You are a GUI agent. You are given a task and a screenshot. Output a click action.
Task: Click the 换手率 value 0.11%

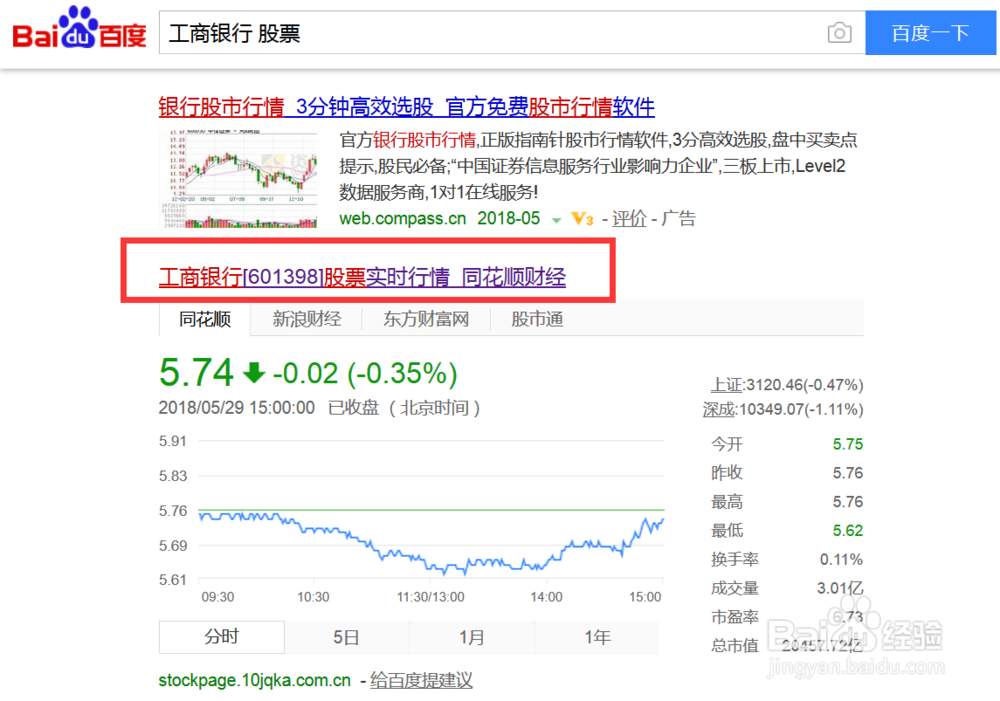pyautogui.click(x=841, y=560)
